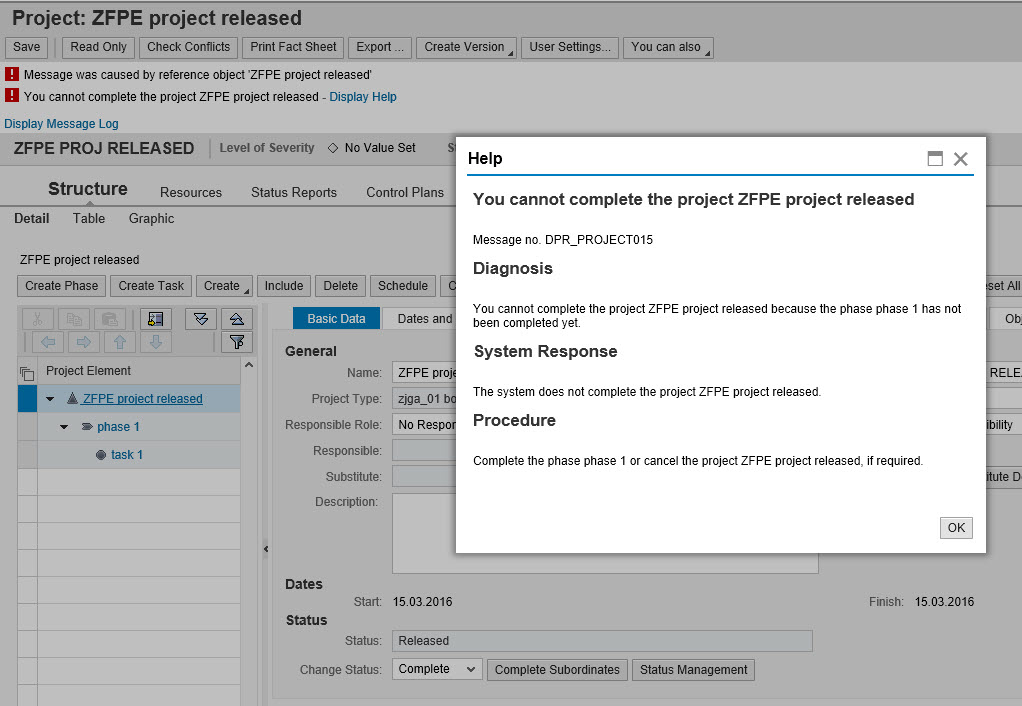1022x706 pixels.
Task: Click the red error icon beside 'Message was caused'
Action: tap(12, 74)
